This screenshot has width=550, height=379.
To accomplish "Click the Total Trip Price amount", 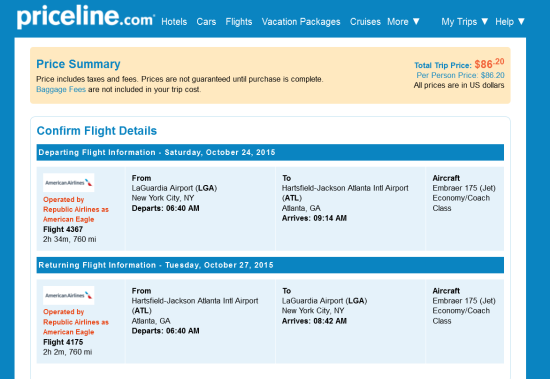I will (x=489, y=64).
